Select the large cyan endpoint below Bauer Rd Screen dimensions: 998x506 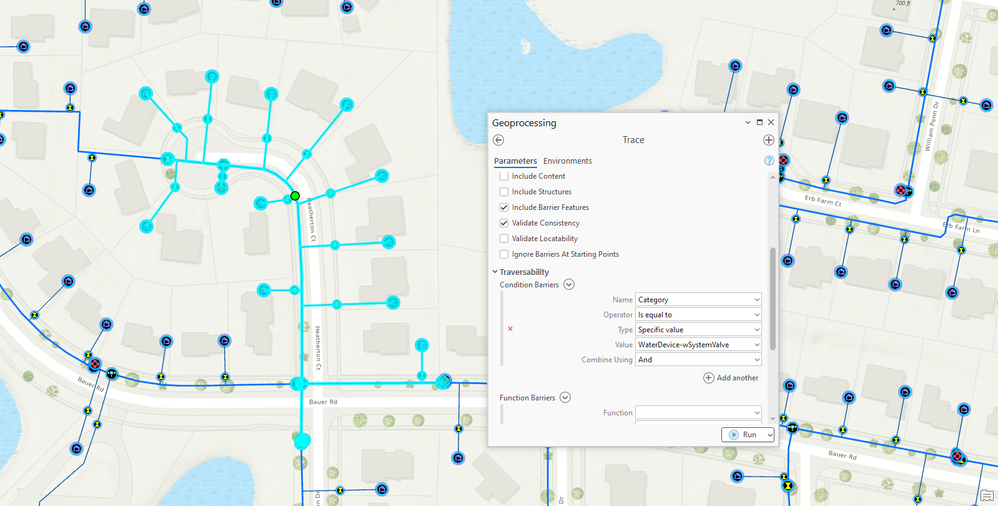[302, 440]
